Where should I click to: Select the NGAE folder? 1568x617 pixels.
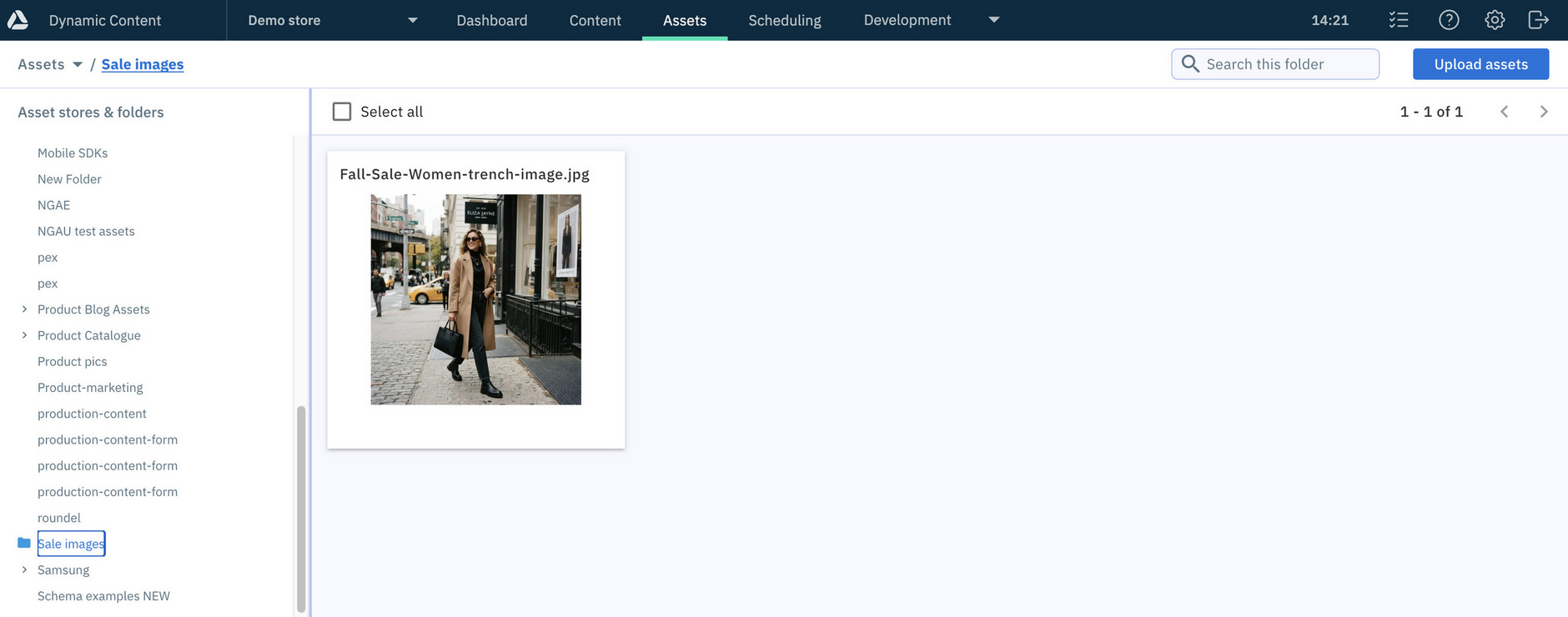[53, 205]
